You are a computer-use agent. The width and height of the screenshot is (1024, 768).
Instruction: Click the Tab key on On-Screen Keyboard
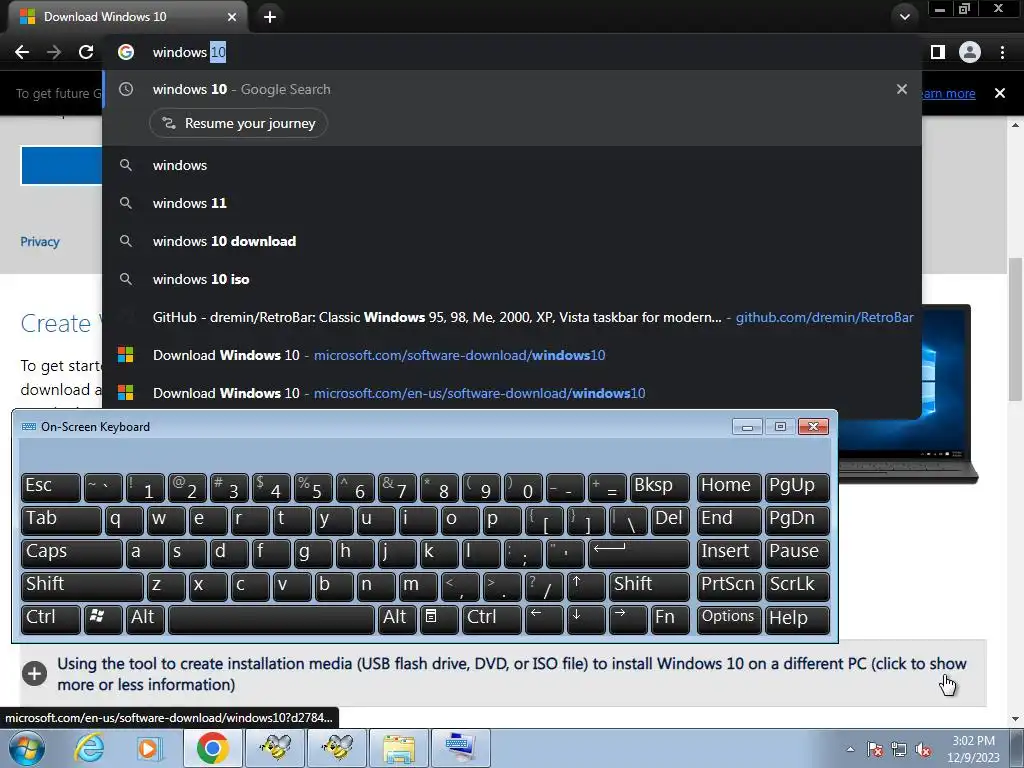click(61, 520)
